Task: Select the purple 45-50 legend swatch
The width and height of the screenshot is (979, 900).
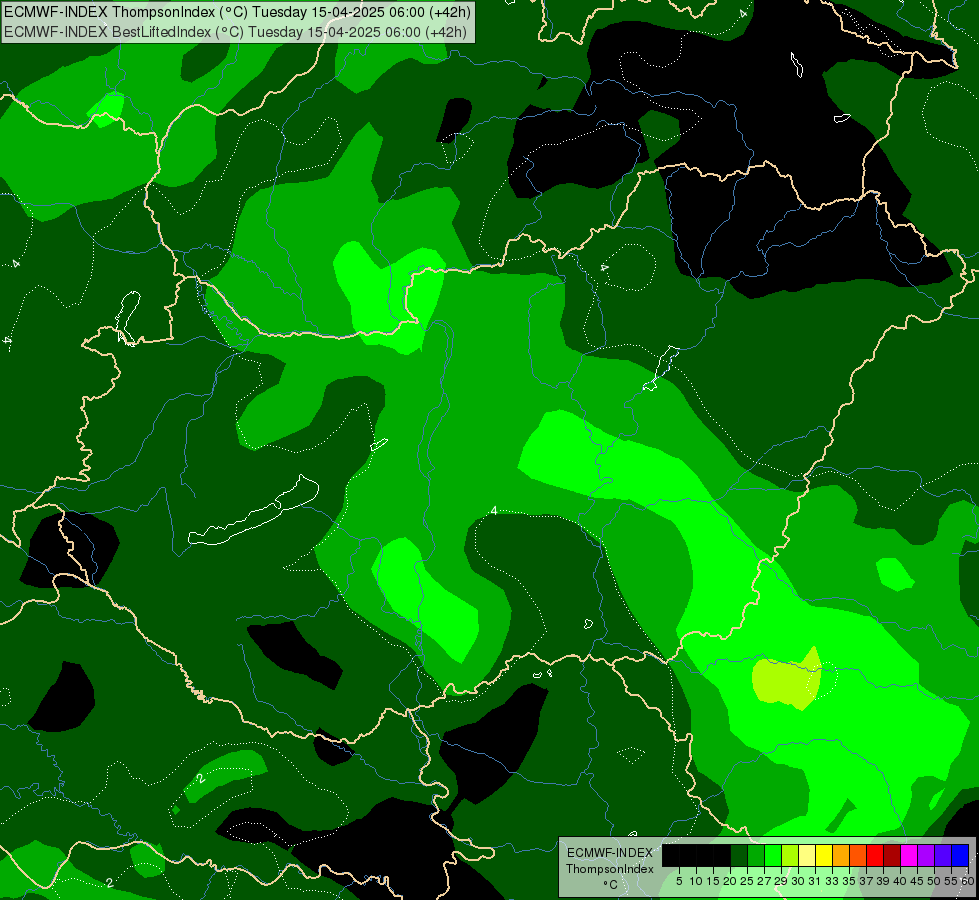Action: [x=926, y=855]
